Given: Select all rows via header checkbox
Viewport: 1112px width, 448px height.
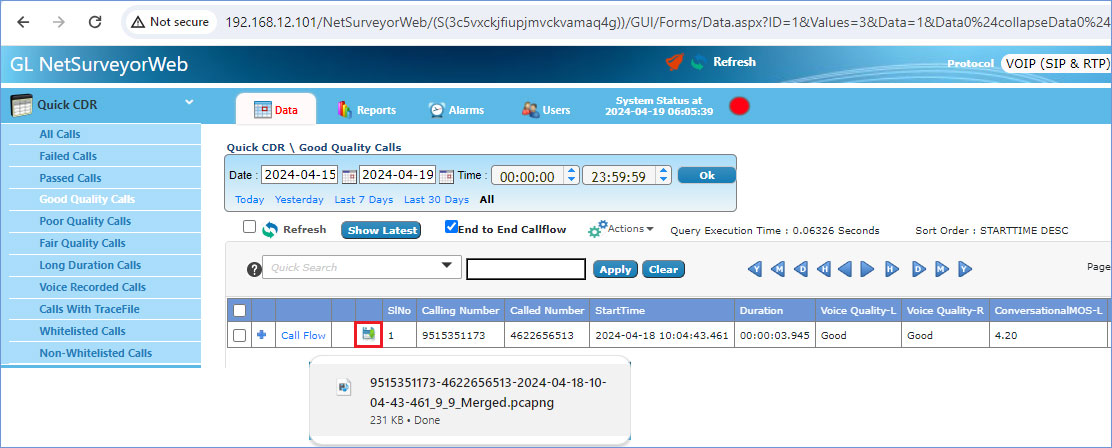Looking at the screenshot, I should 240,310.
